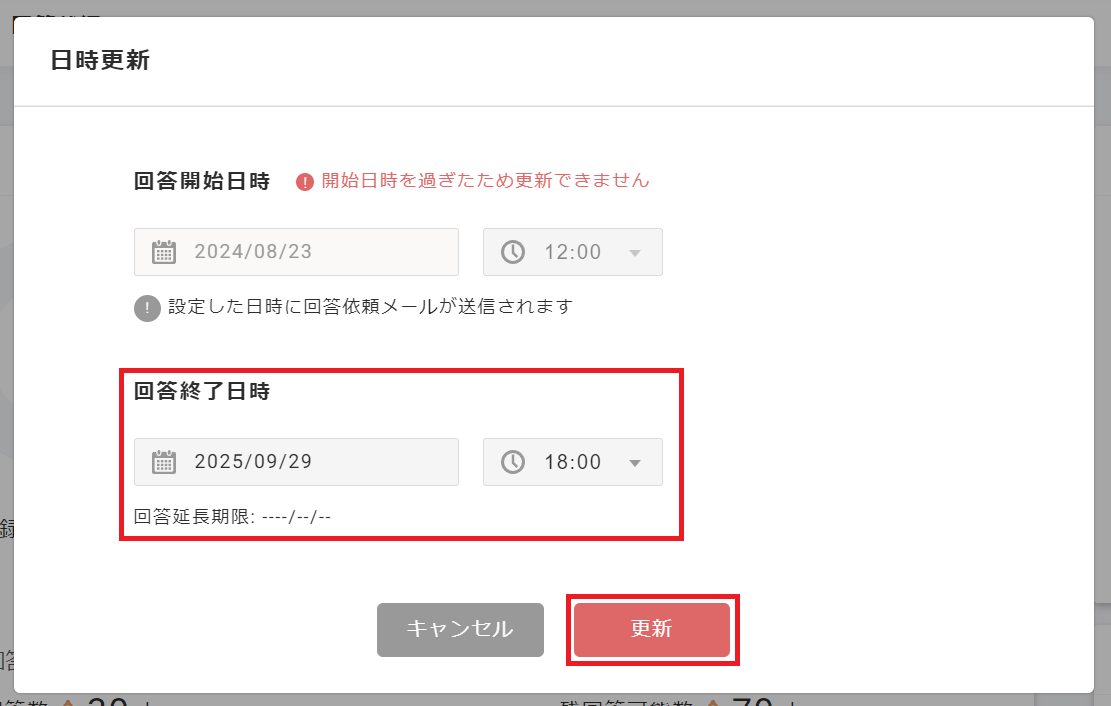Click the キャンセル button to cancel
Screen dimensions: 1111x706
tap(460, 630)
